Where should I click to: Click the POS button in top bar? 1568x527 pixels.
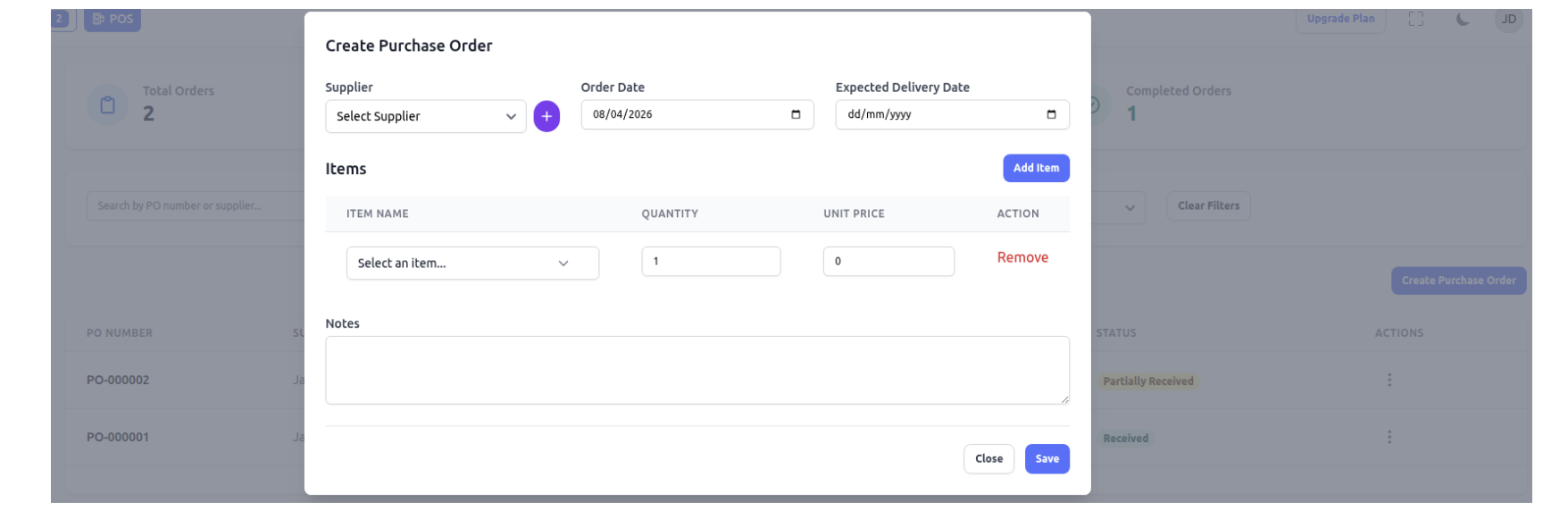(x=113, y=19)
